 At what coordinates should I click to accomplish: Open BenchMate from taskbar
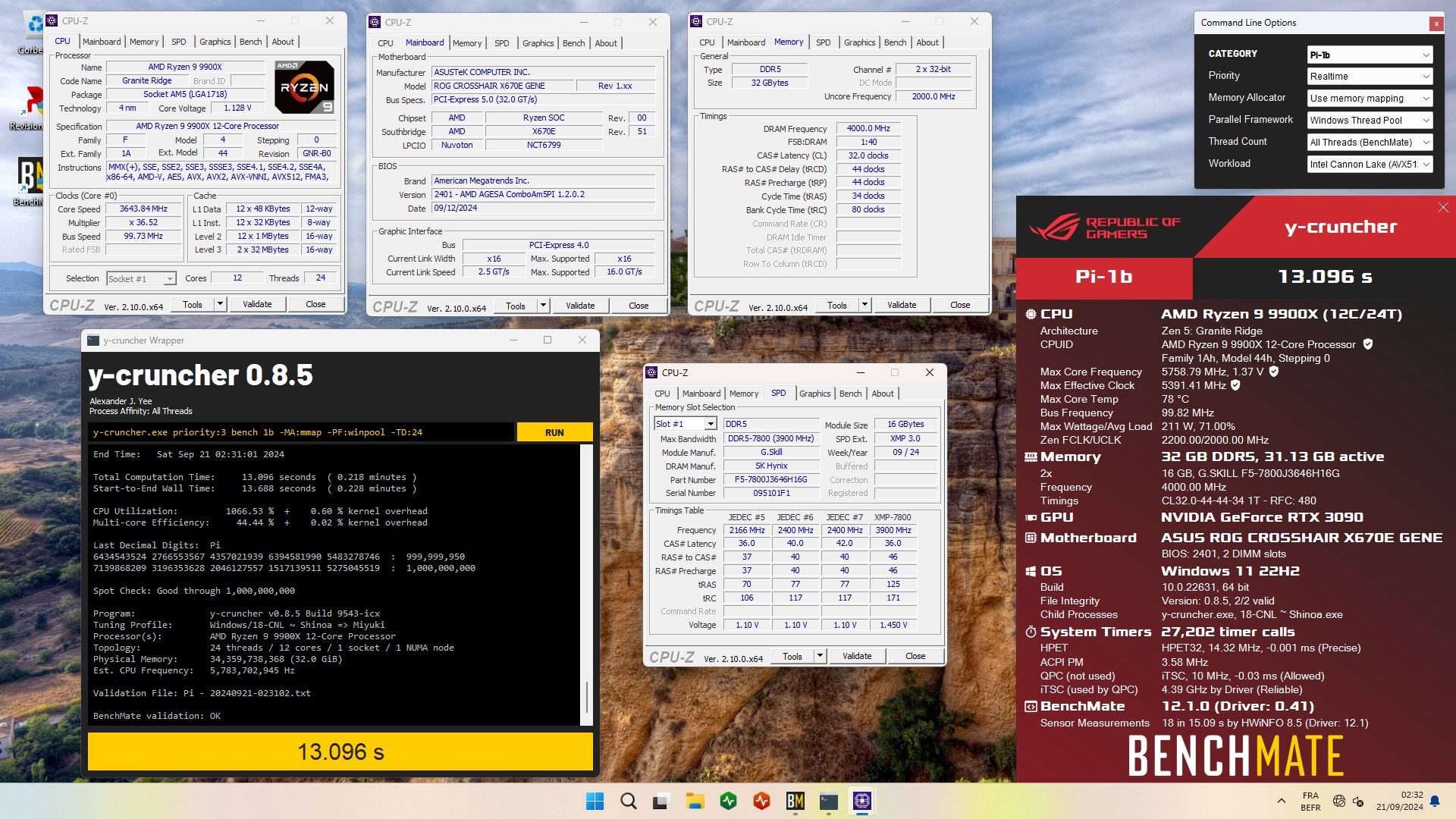pyautogui.click(x=795, y=801)
